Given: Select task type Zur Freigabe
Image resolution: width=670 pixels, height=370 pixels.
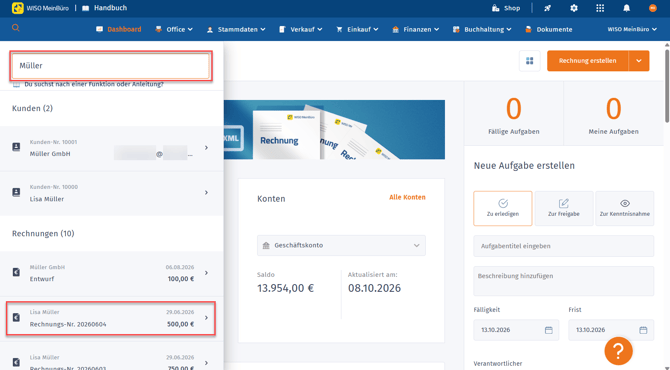Looking at the screenshot, I should click(x=564, y=208).
